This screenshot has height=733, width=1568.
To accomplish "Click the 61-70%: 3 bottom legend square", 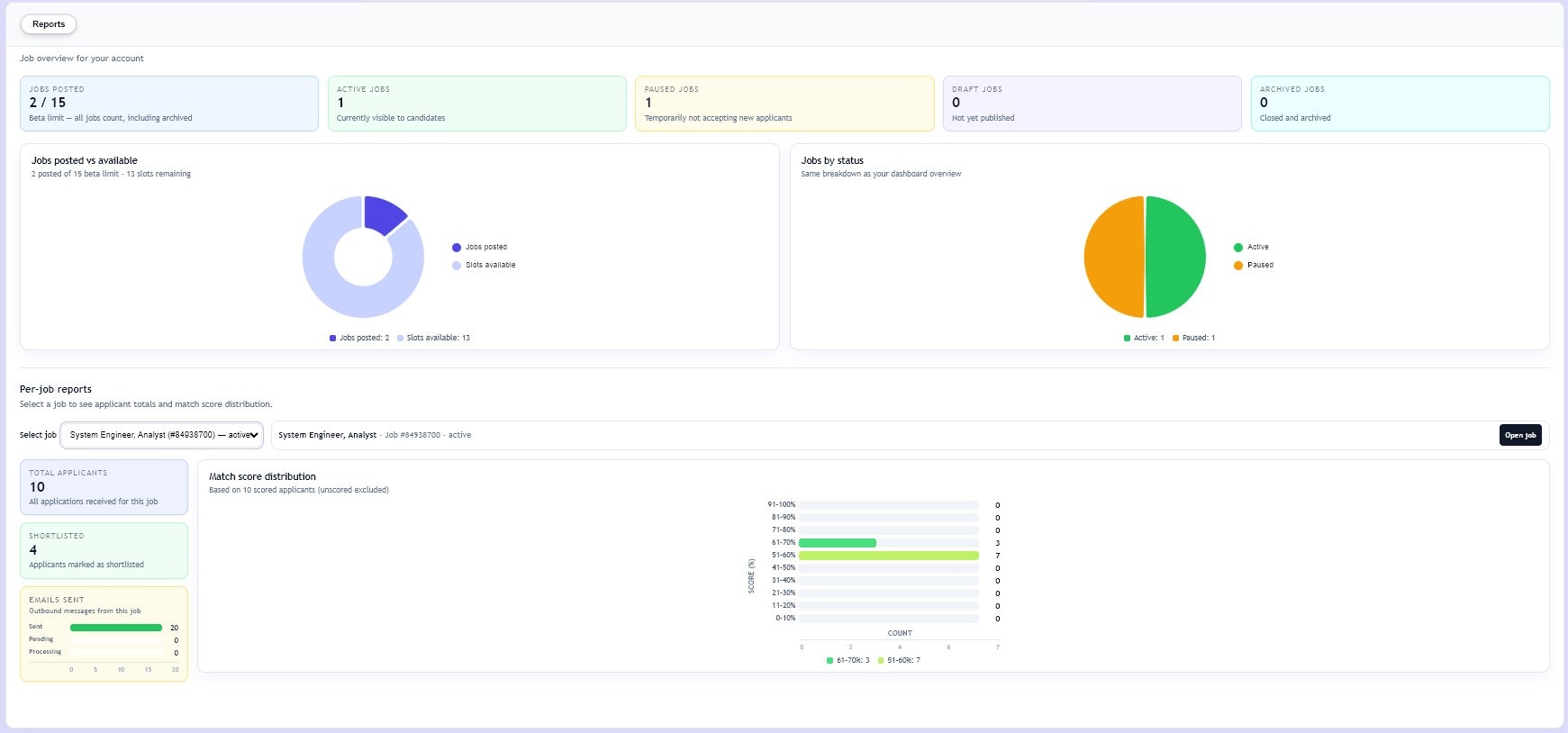I will [x=829, y=661].
